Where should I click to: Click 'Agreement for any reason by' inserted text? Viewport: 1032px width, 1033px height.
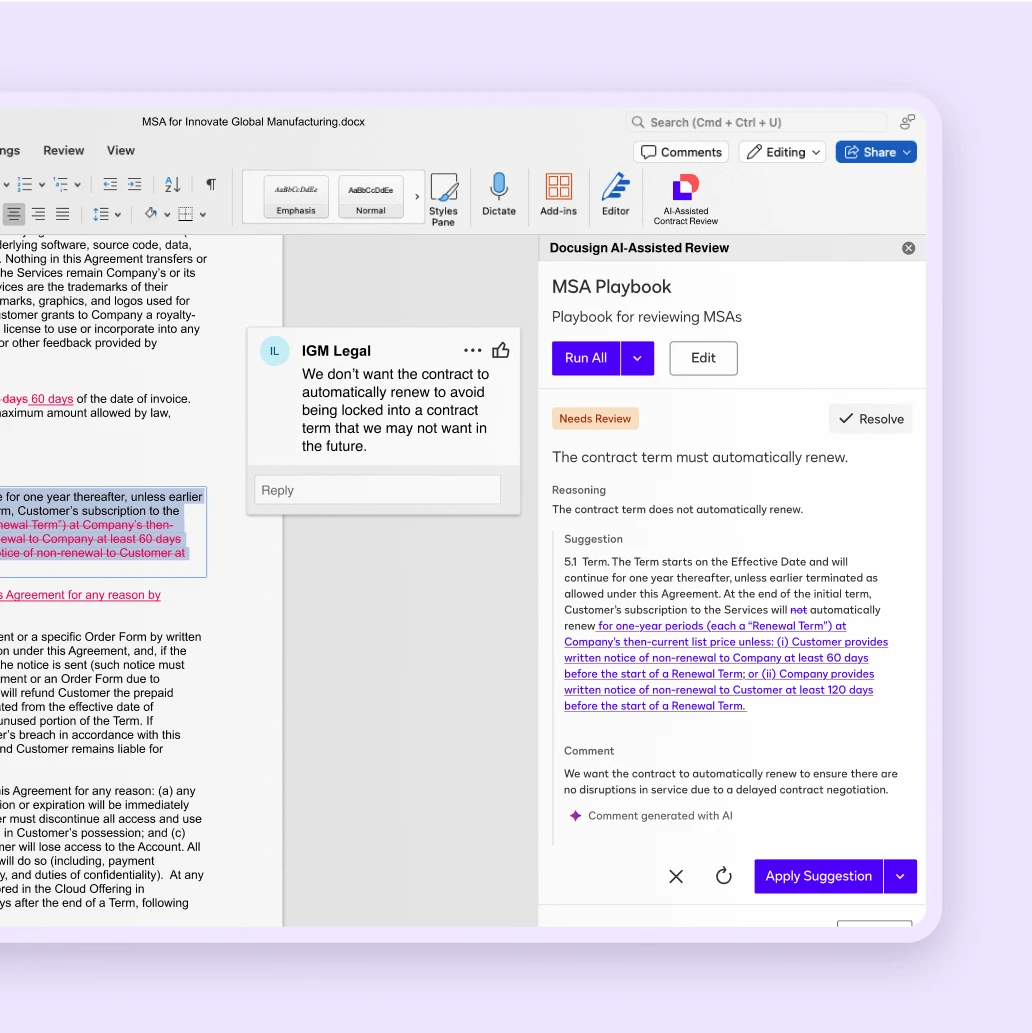[83, 596]
